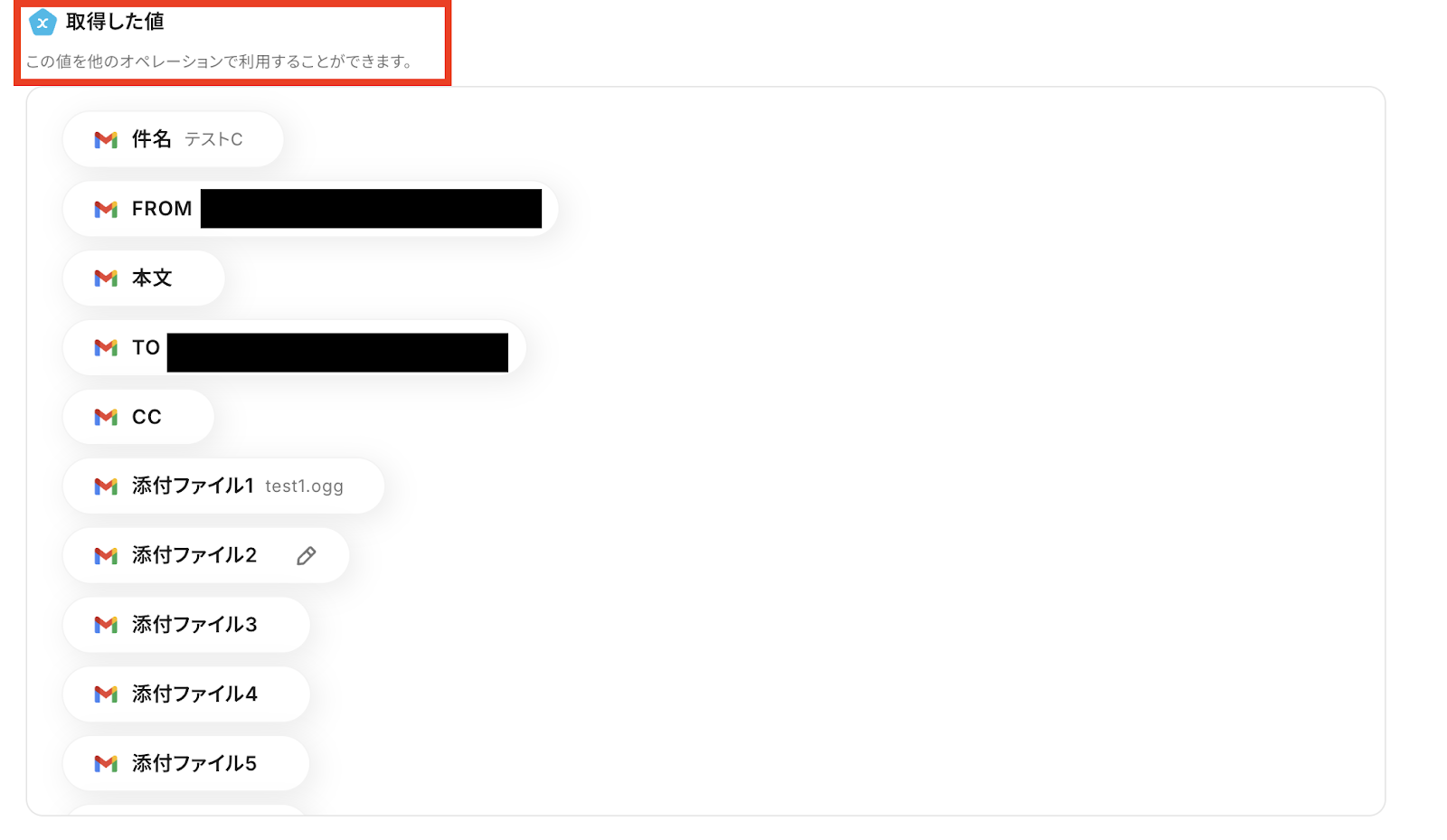Screen dimensions: 1447x840
Task: Click the Gmail icon beside 添付ファイル5
Action: click(x=106, y=764)
